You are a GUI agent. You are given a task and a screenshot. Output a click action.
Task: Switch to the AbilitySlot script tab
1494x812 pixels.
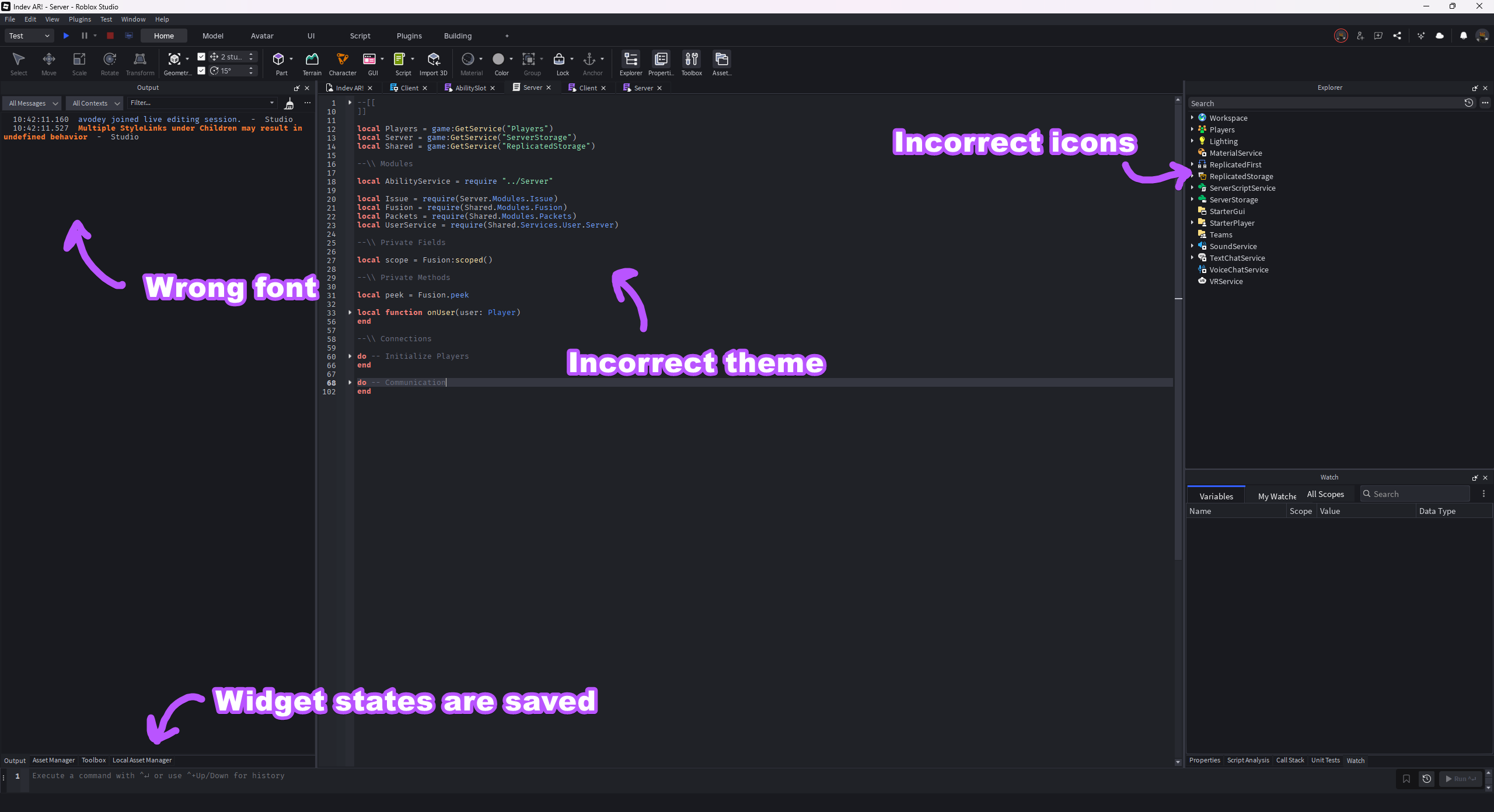click(x=470, y=88)
